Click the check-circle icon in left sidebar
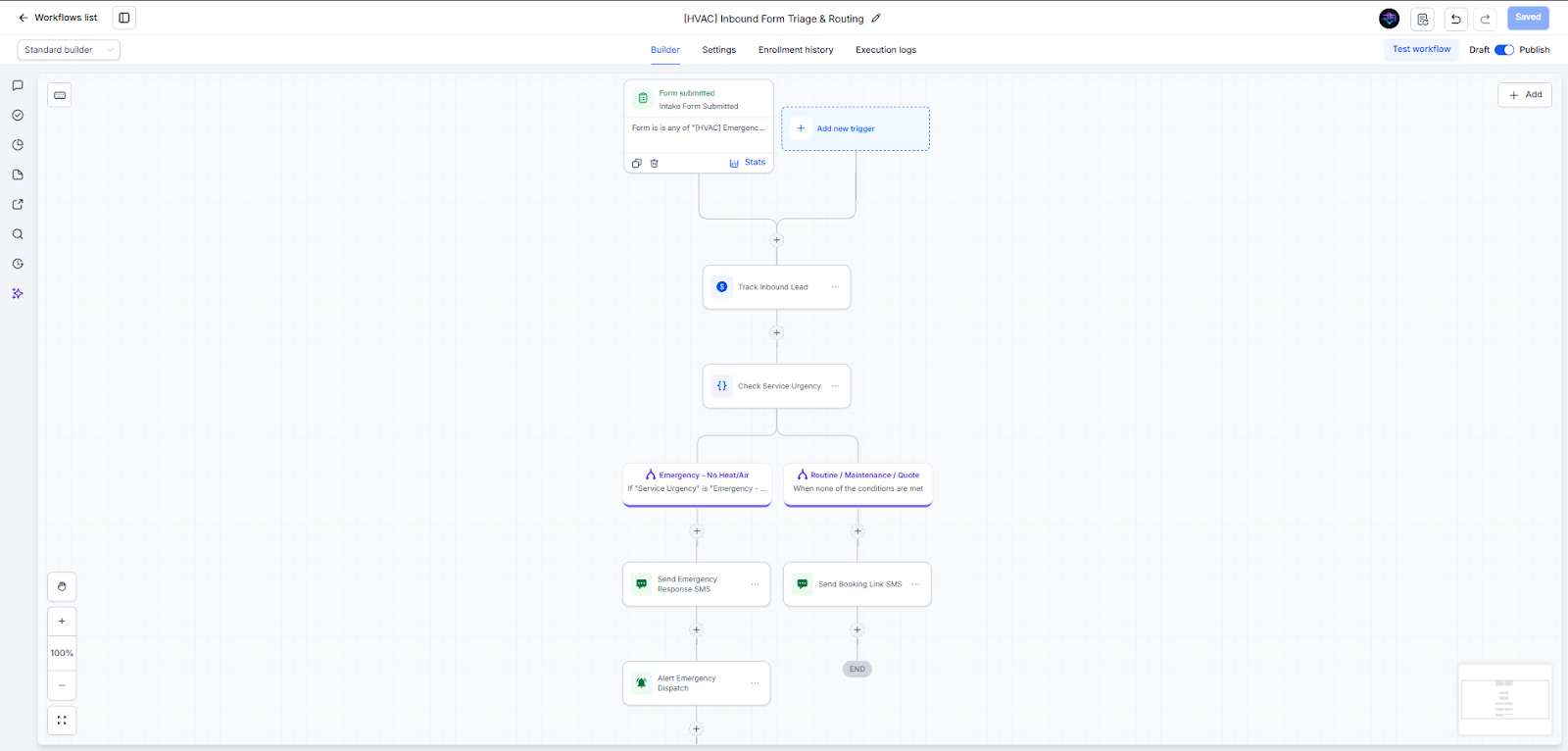This screenshot has height=751, width=1568. 18,115
